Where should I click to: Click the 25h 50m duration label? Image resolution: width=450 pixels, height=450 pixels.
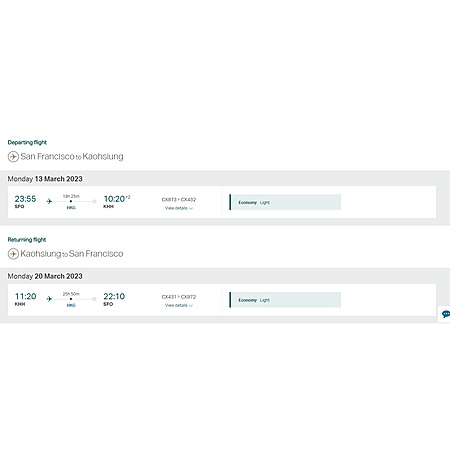click(x=71, y=294)
